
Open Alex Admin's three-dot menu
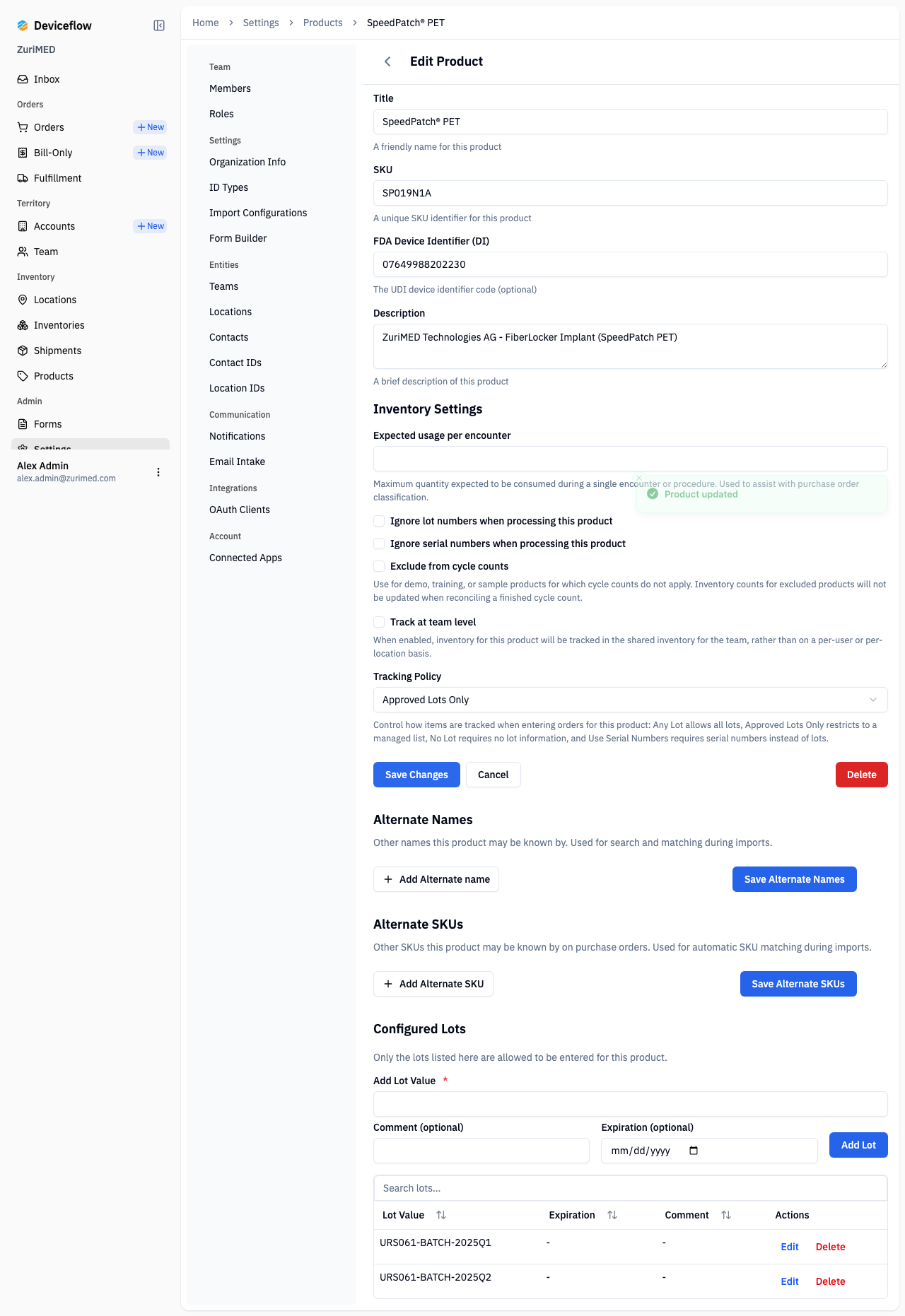[x=158, y=472]
